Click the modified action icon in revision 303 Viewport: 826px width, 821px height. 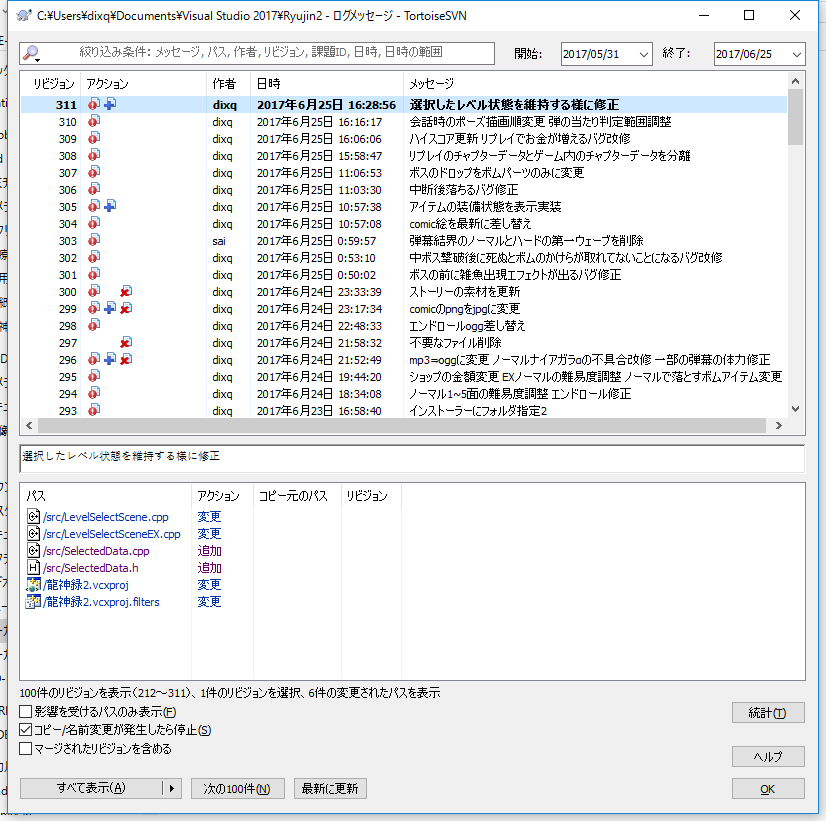click(93, 240)
